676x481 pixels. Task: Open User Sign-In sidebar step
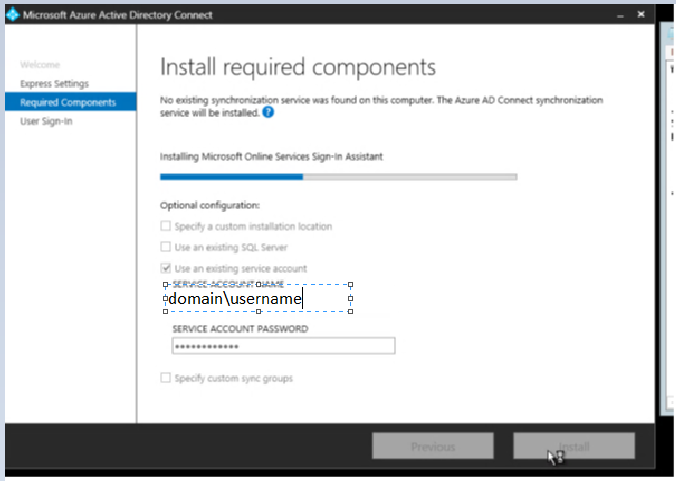click(46, 121)
